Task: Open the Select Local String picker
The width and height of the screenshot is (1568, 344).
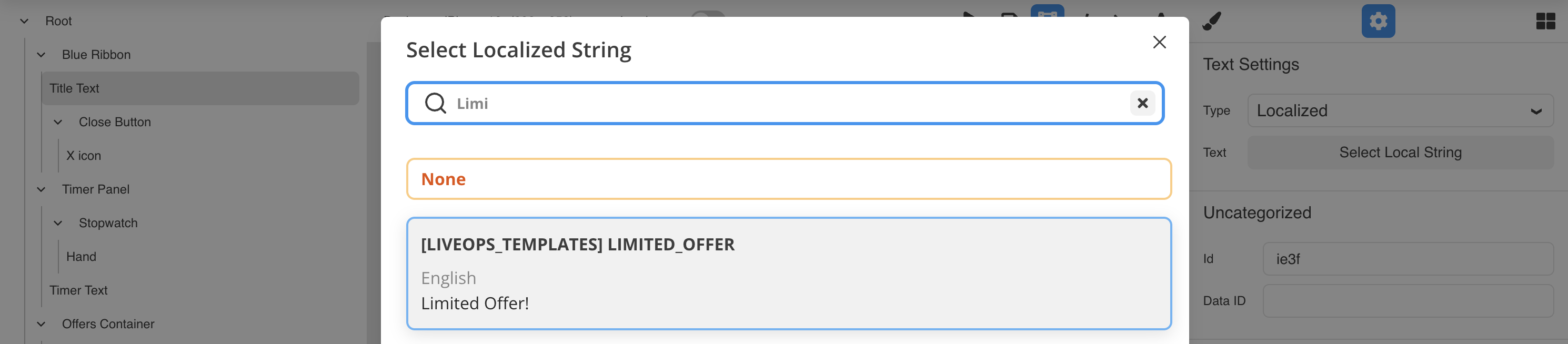Action: (x=1400, y=152)
